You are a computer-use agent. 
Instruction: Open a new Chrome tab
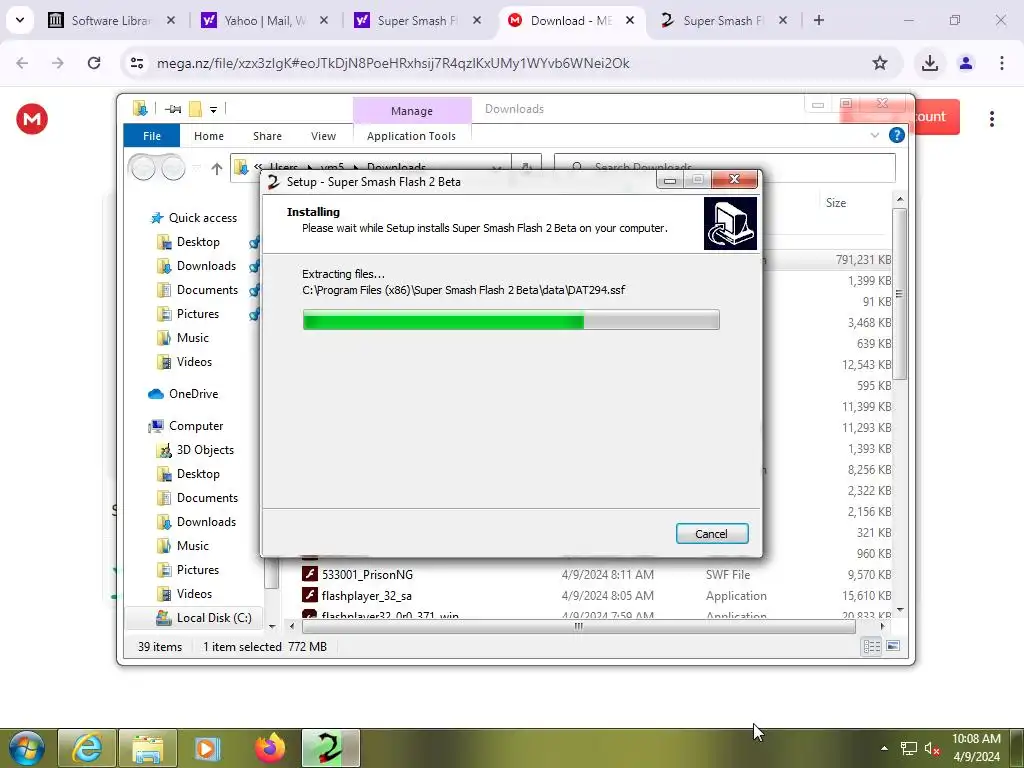click(x=819, y=20)
